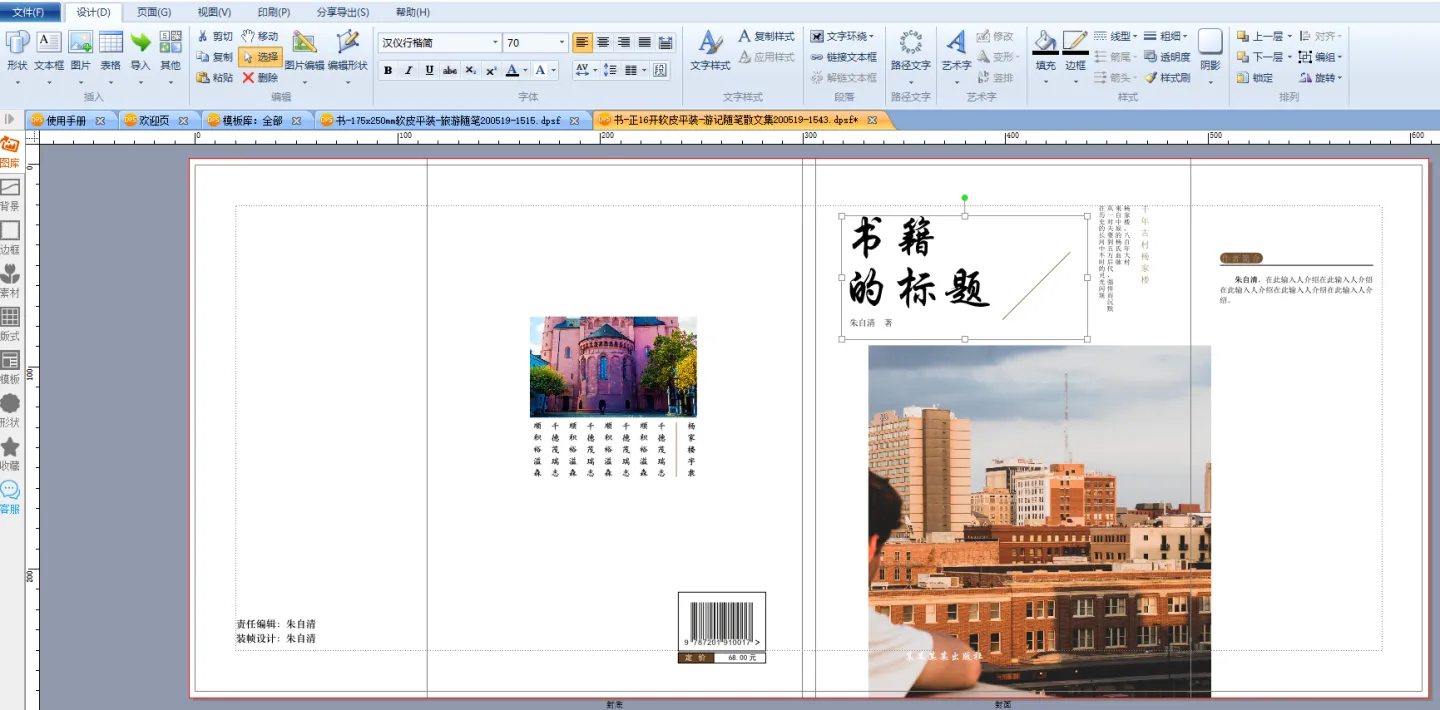Toggle italic formatting
1440x710 pixels.
(x=408, y=70)
